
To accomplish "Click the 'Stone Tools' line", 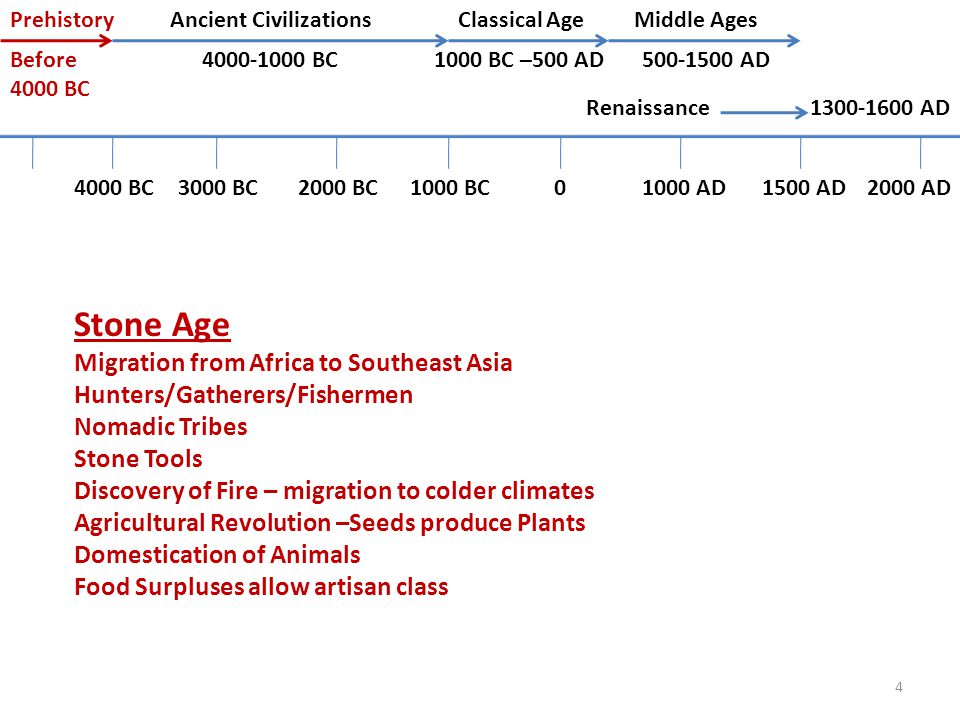I will pos(138,459).
